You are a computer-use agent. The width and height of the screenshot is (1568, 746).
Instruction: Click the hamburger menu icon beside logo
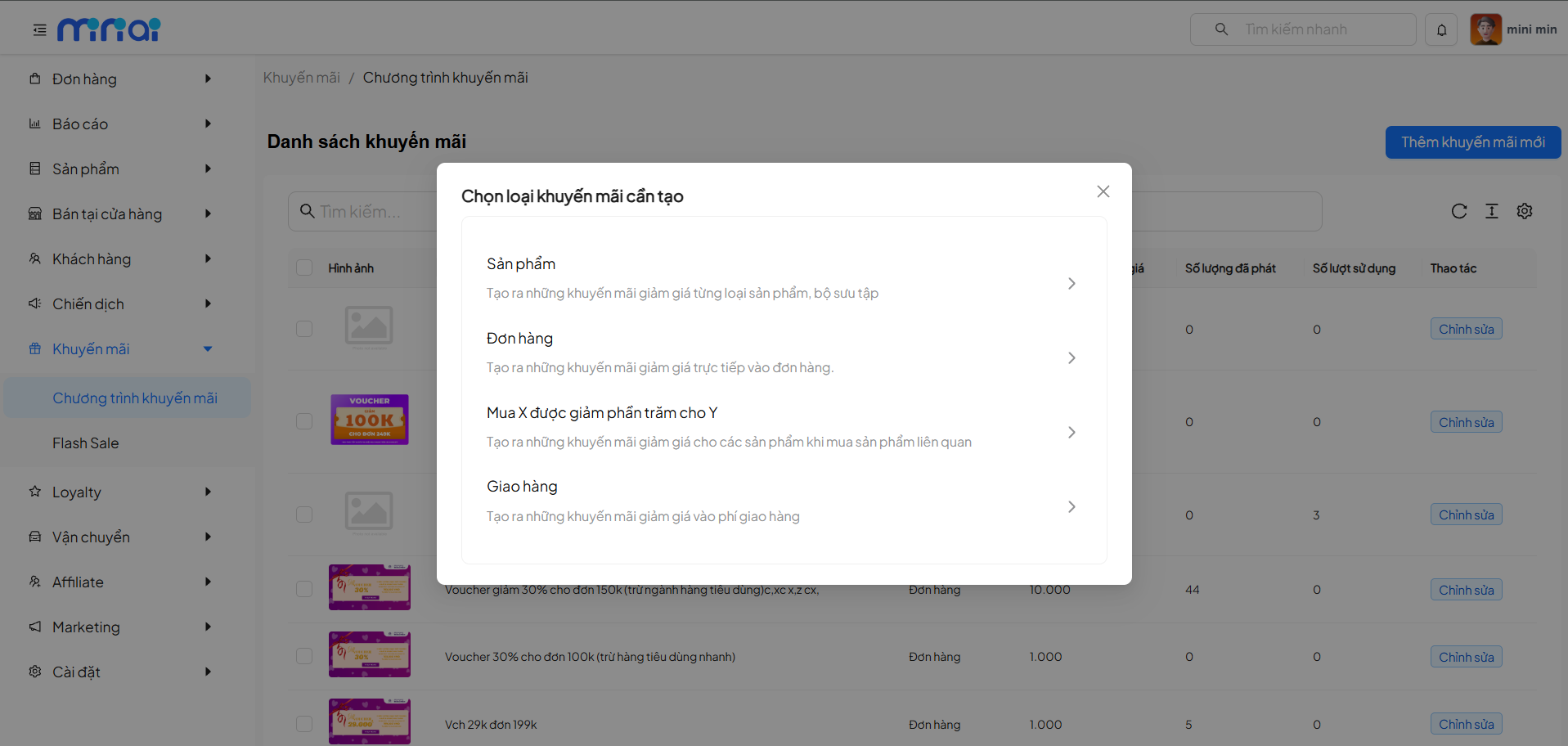click(x=39, y=30)
